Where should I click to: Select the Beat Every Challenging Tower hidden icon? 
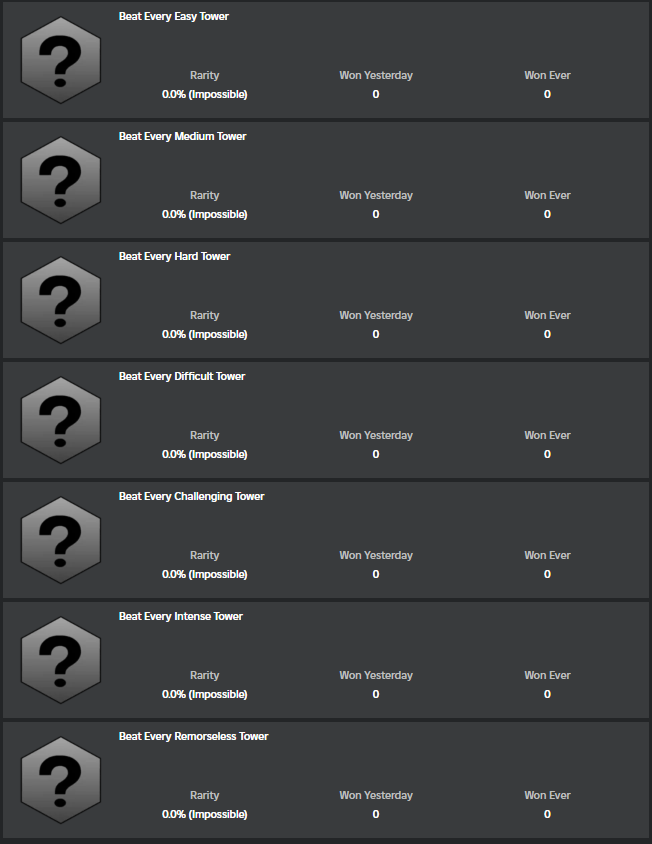pyautogui.click(x=60, y=538)
